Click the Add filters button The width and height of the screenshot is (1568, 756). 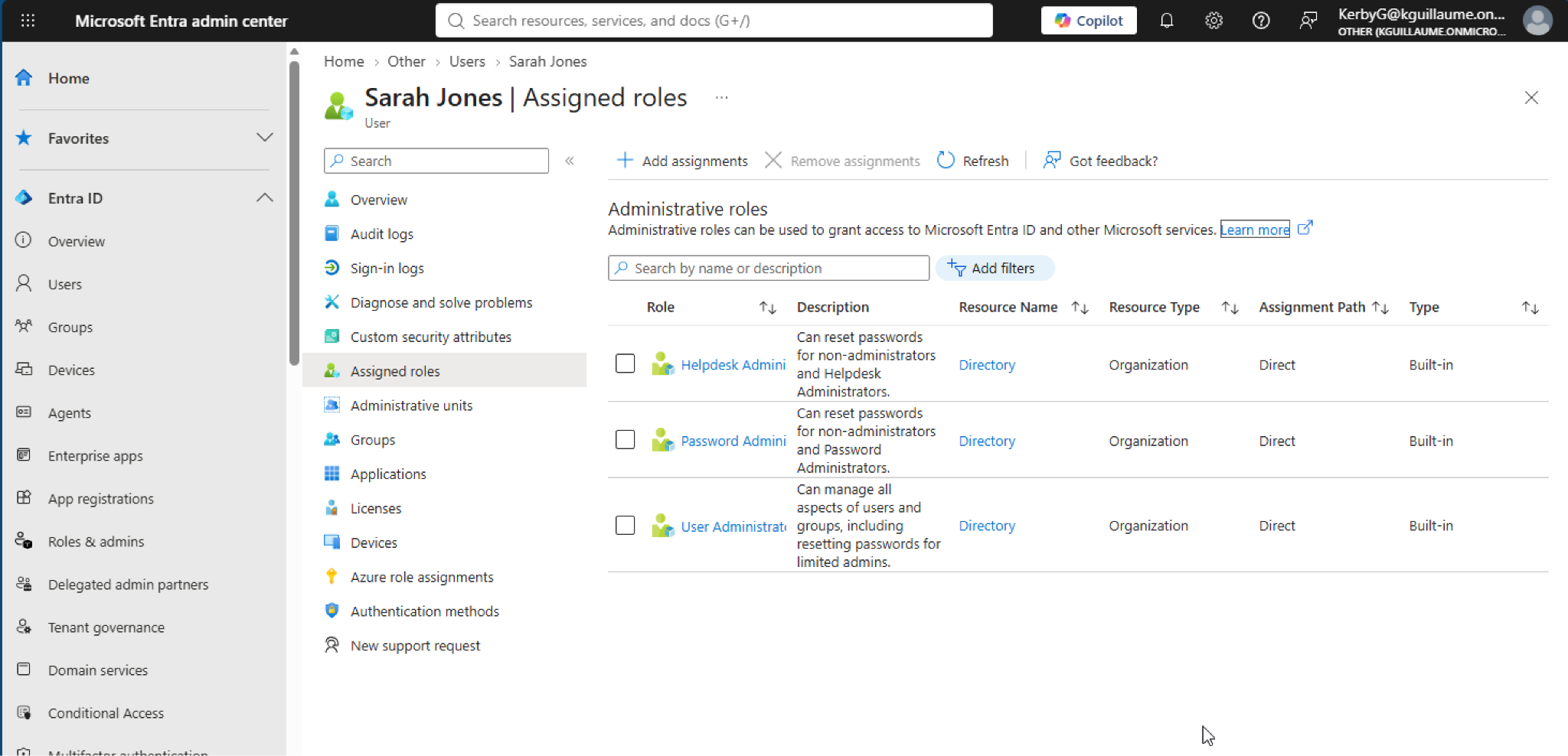995,268
